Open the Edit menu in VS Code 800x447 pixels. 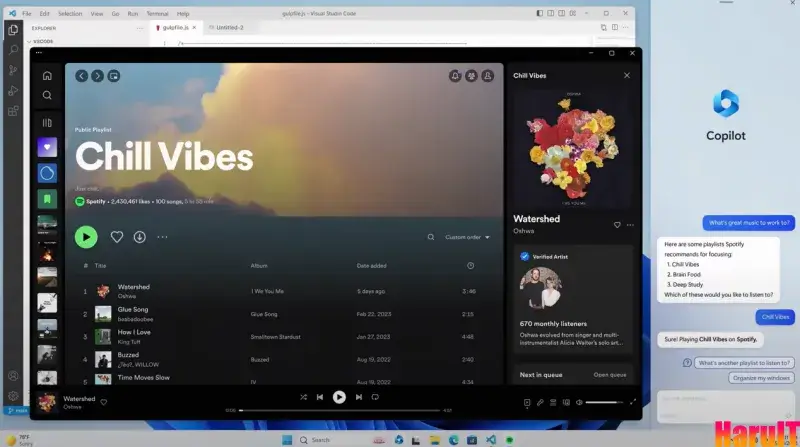pos(44,14)
